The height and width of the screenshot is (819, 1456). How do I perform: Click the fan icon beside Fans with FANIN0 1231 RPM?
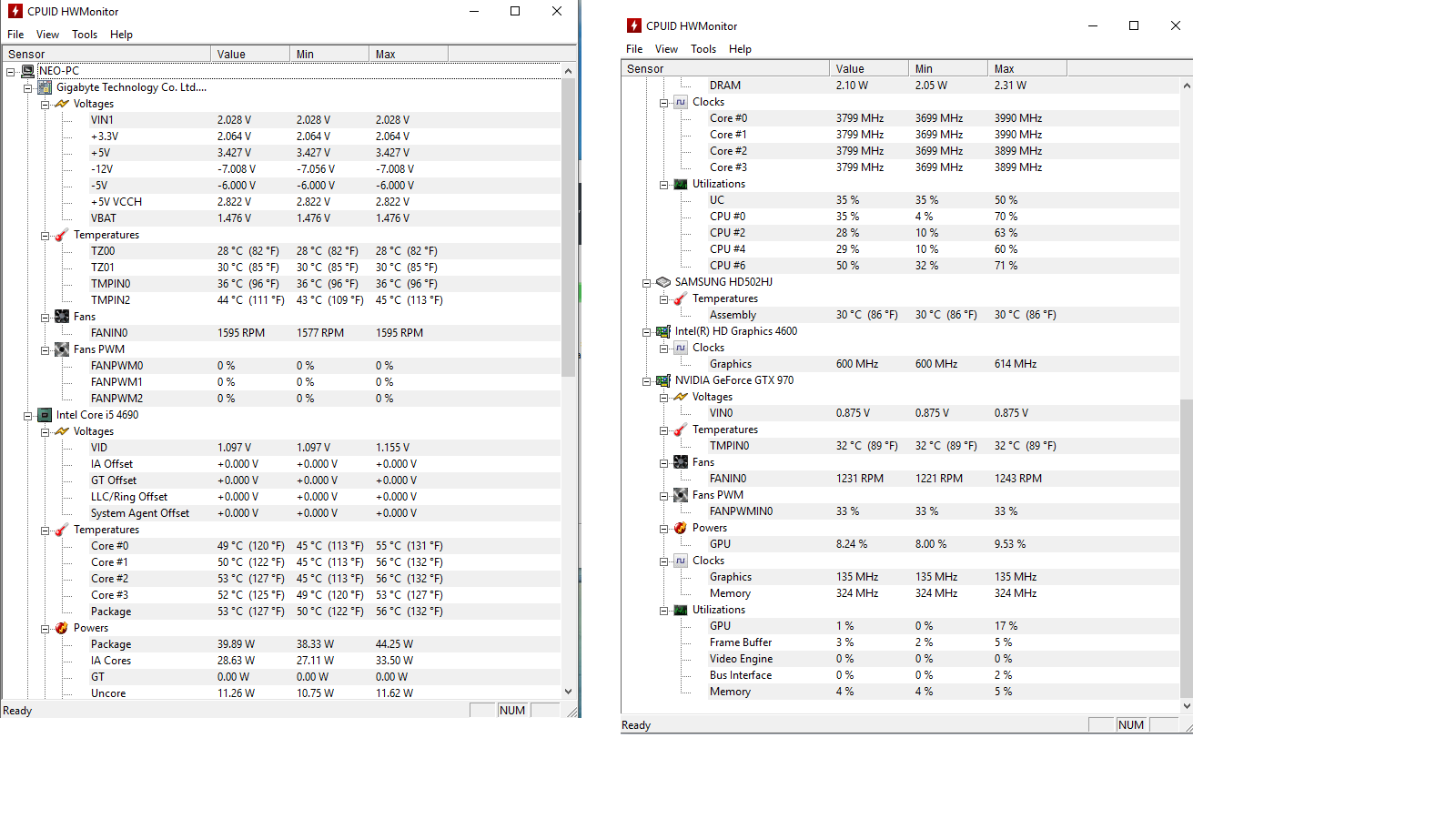coord(681,462)
